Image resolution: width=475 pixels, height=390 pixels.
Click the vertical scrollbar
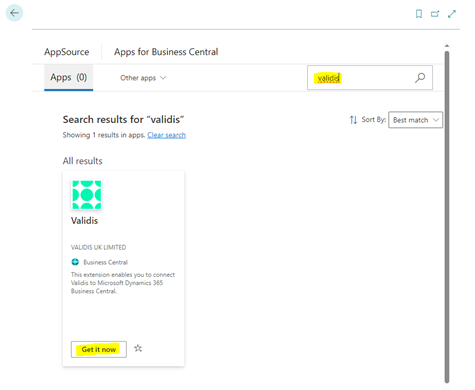click(447, 217)
